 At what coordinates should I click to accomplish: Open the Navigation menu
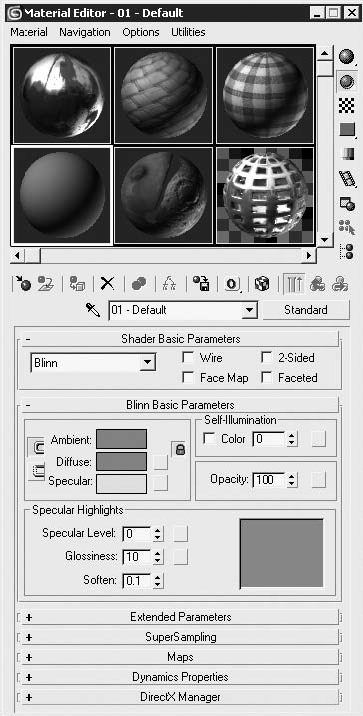pos(85,32)
